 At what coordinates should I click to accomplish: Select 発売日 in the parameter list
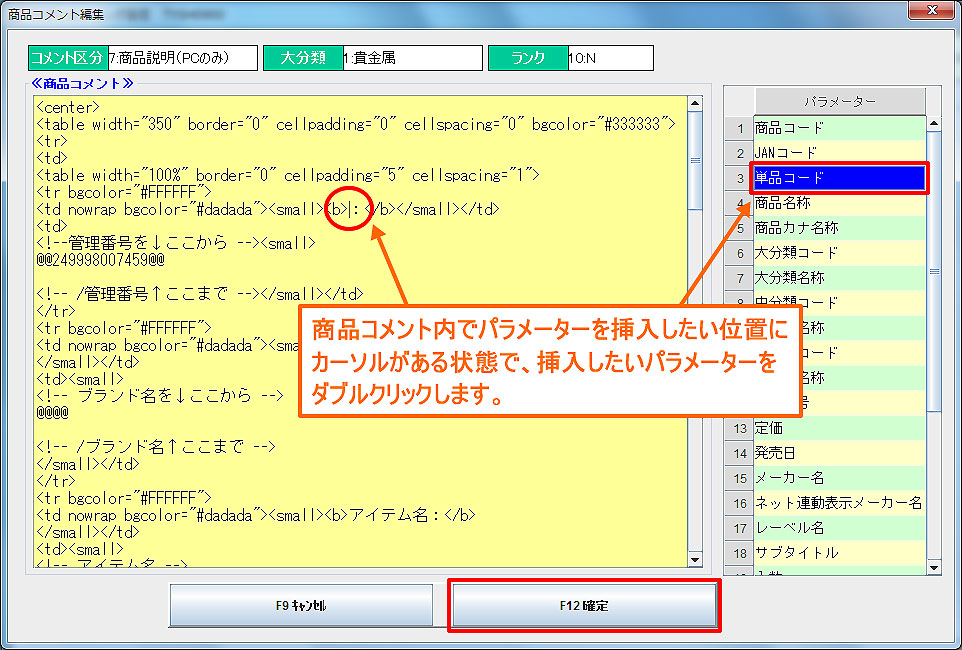(839, 453)
